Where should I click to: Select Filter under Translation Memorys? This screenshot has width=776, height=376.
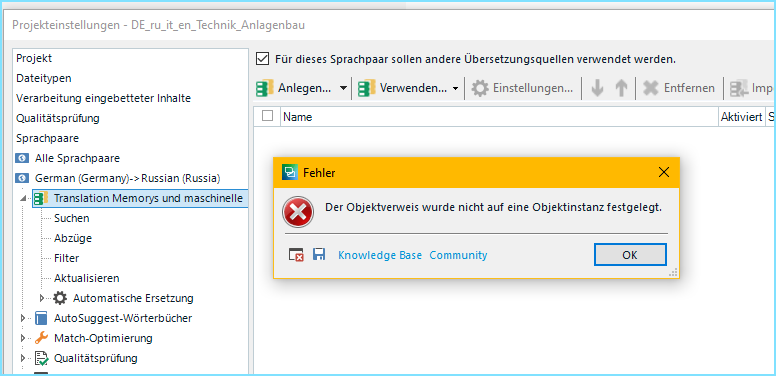tap(66, 258)
